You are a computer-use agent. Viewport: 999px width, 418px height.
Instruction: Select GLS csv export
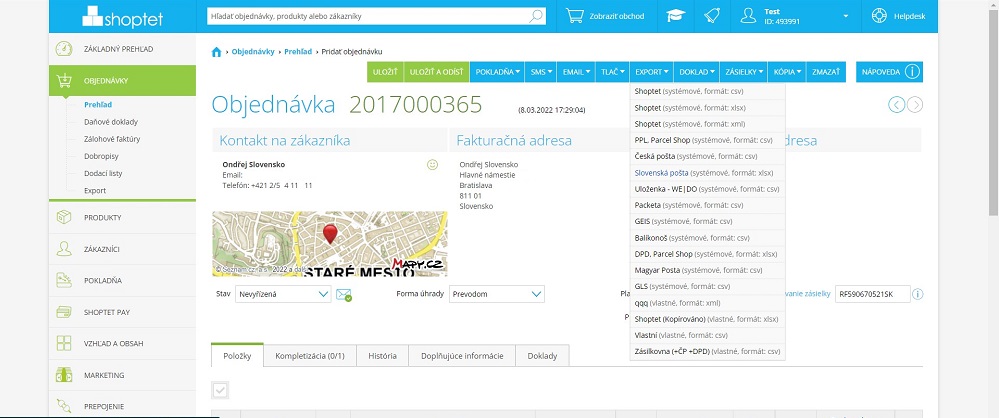click(x=707, y=286)
